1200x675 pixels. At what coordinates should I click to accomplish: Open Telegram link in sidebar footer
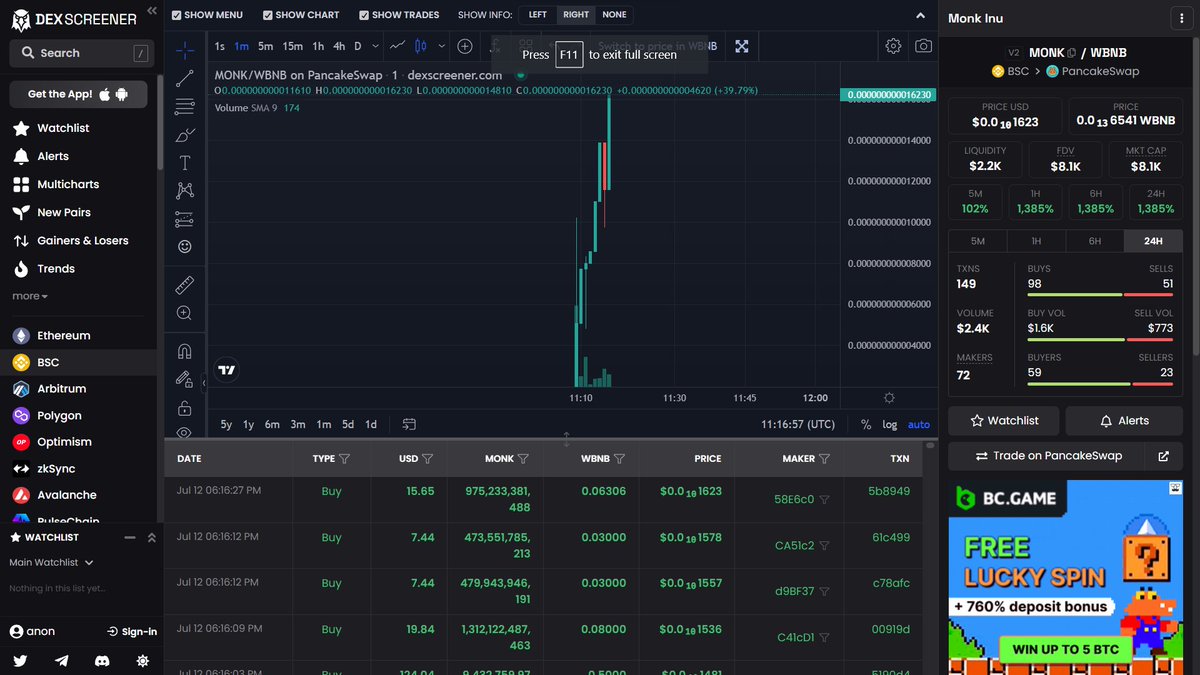[x=62, y=661]
